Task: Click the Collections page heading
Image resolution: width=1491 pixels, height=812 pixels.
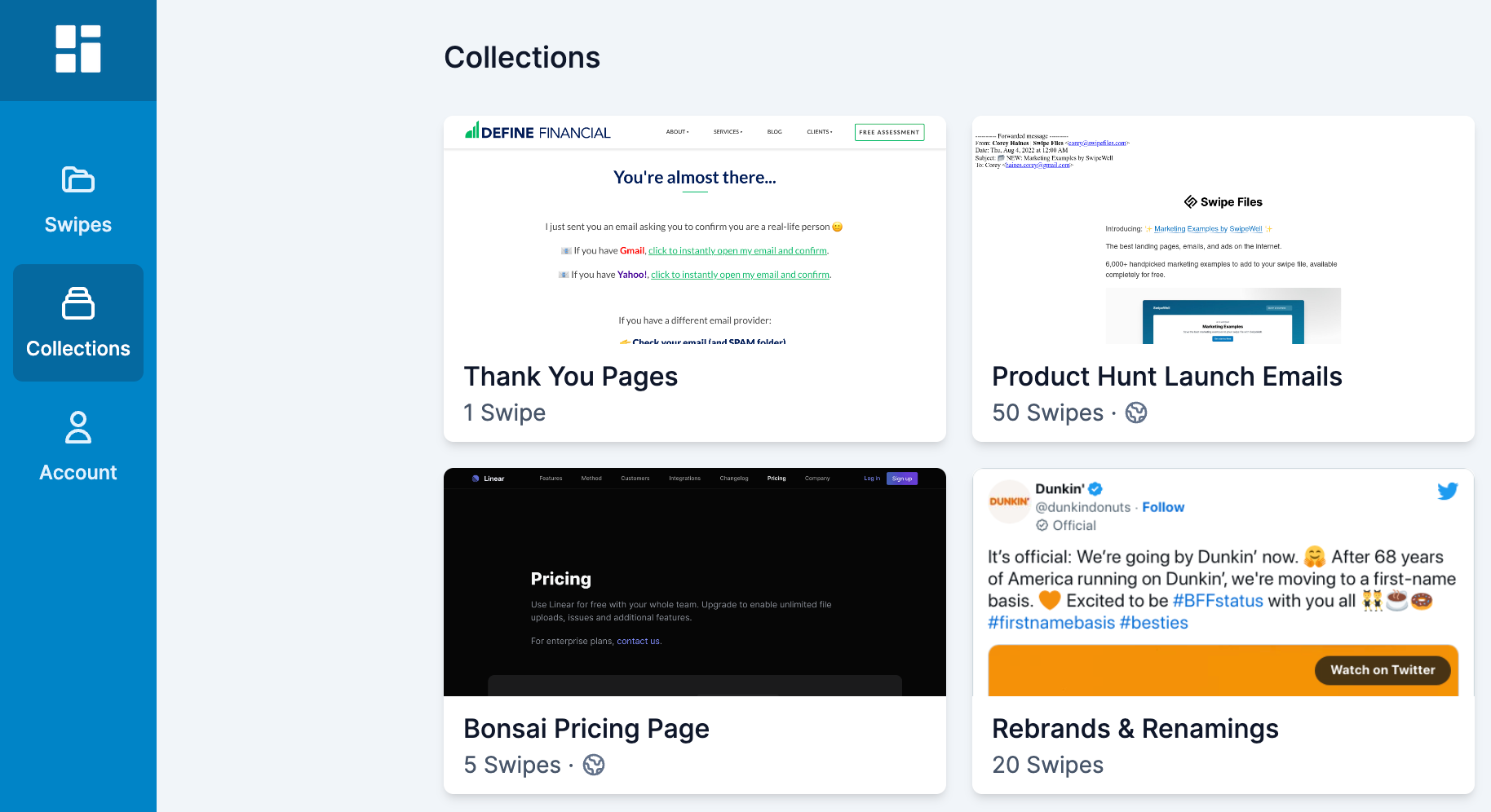Action: 522,57
